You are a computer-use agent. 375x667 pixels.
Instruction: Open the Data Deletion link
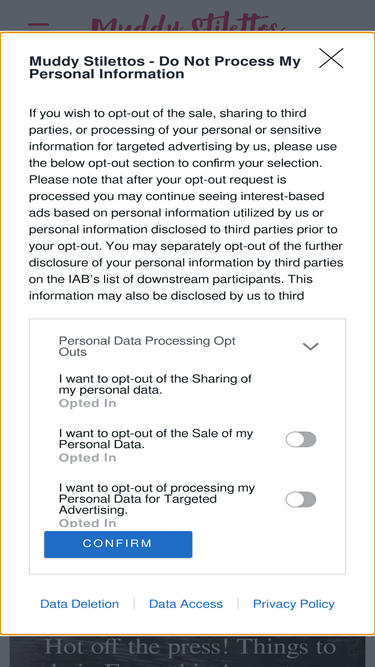pos(80,604)
